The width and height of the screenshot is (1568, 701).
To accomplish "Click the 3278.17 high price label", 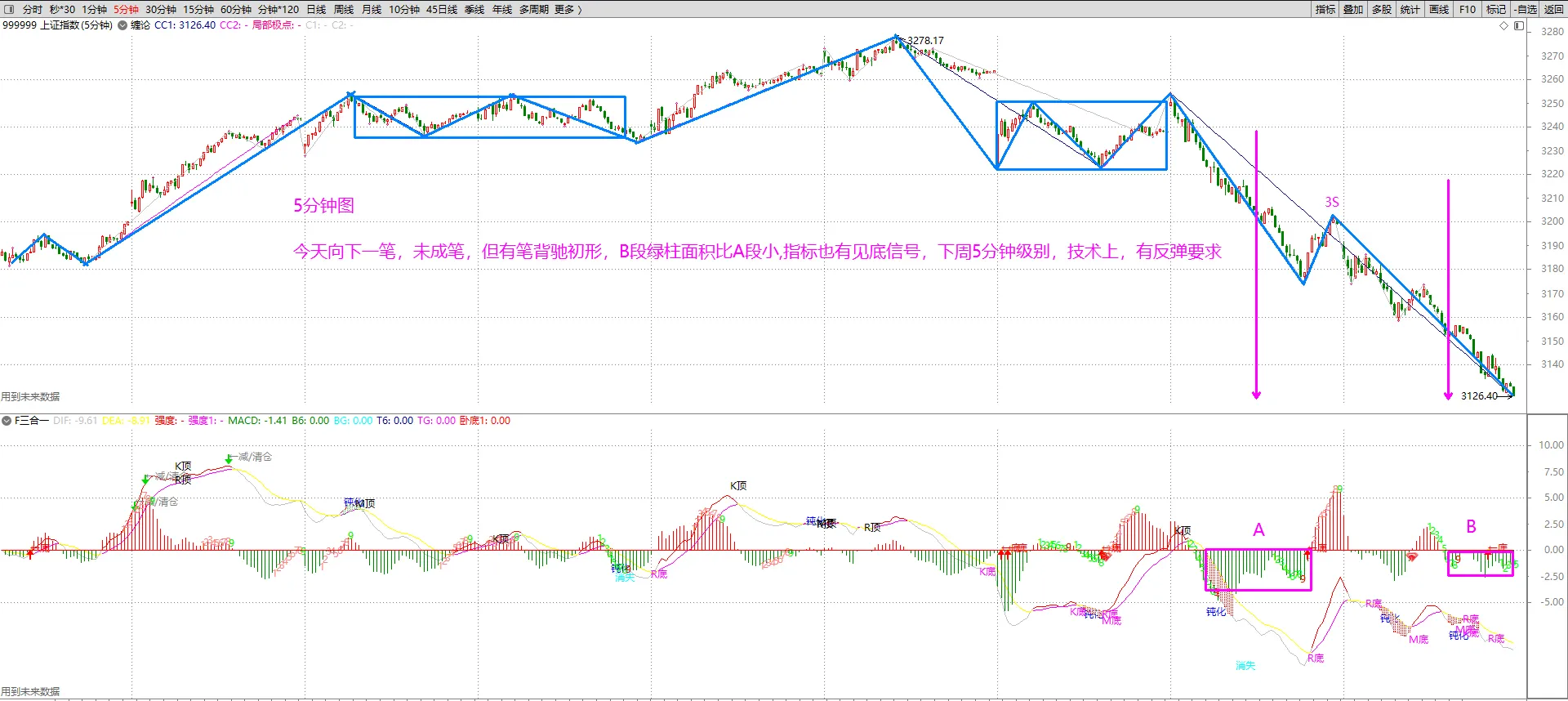I will (x=925, y=40).
